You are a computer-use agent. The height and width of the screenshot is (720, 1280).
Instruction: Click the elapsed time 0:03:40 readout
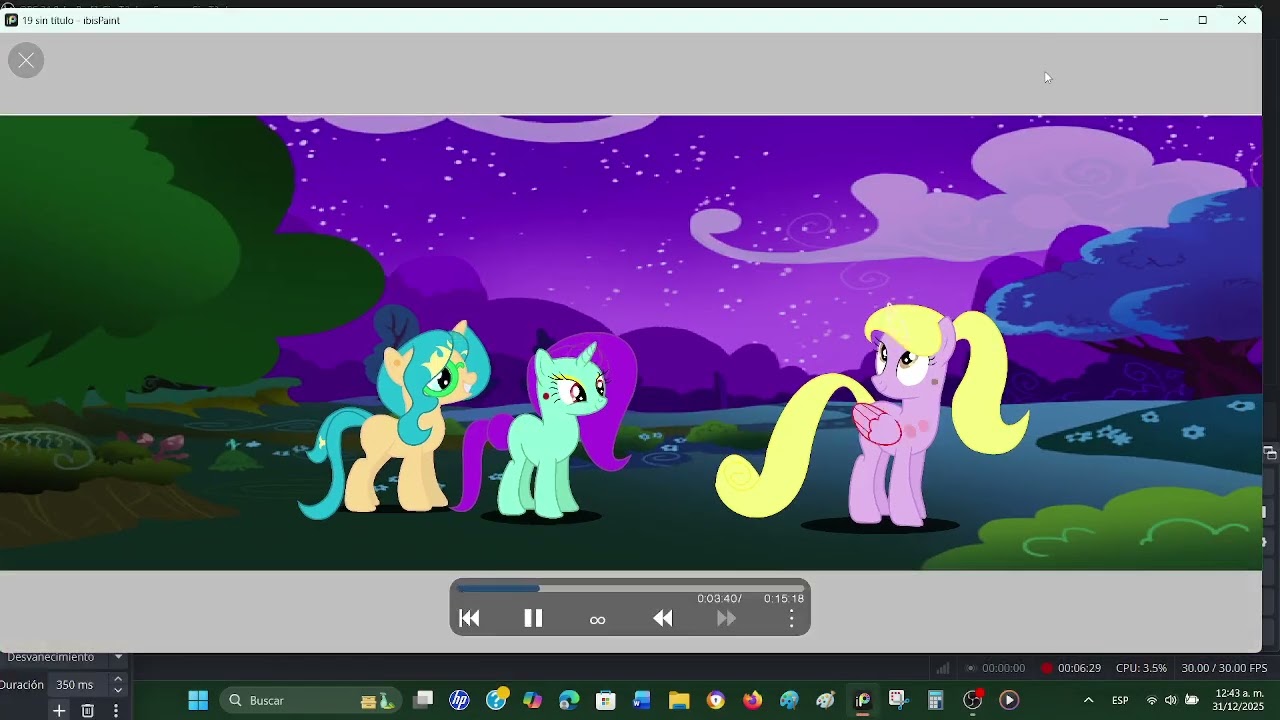point(717,599)
